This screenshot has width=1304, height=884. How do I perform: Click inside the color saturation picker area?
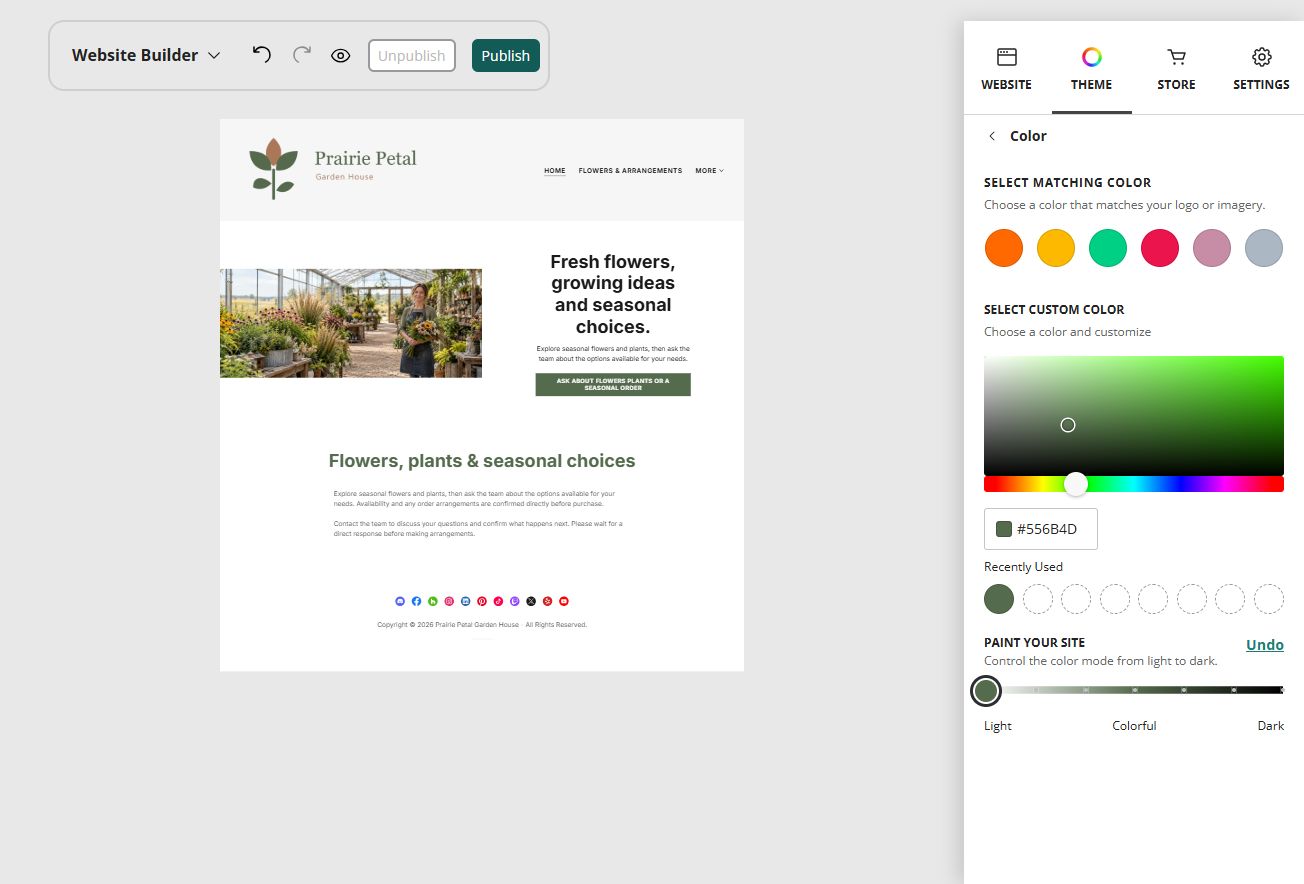point(1134,415)
